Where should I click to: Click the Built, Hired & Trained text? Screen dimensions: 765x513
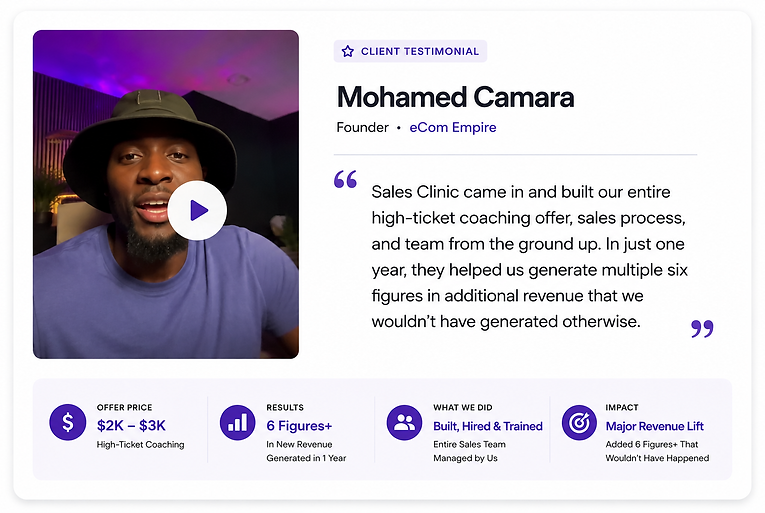click(488, 426)
